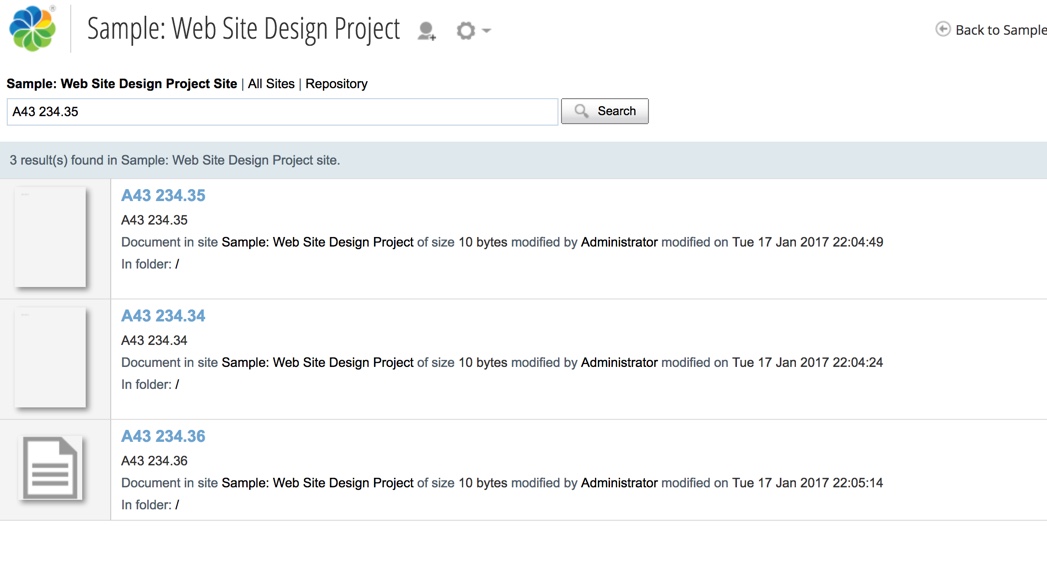Click the Back to Sample link
1047x576 pixels.
click(x=999, y=30)
